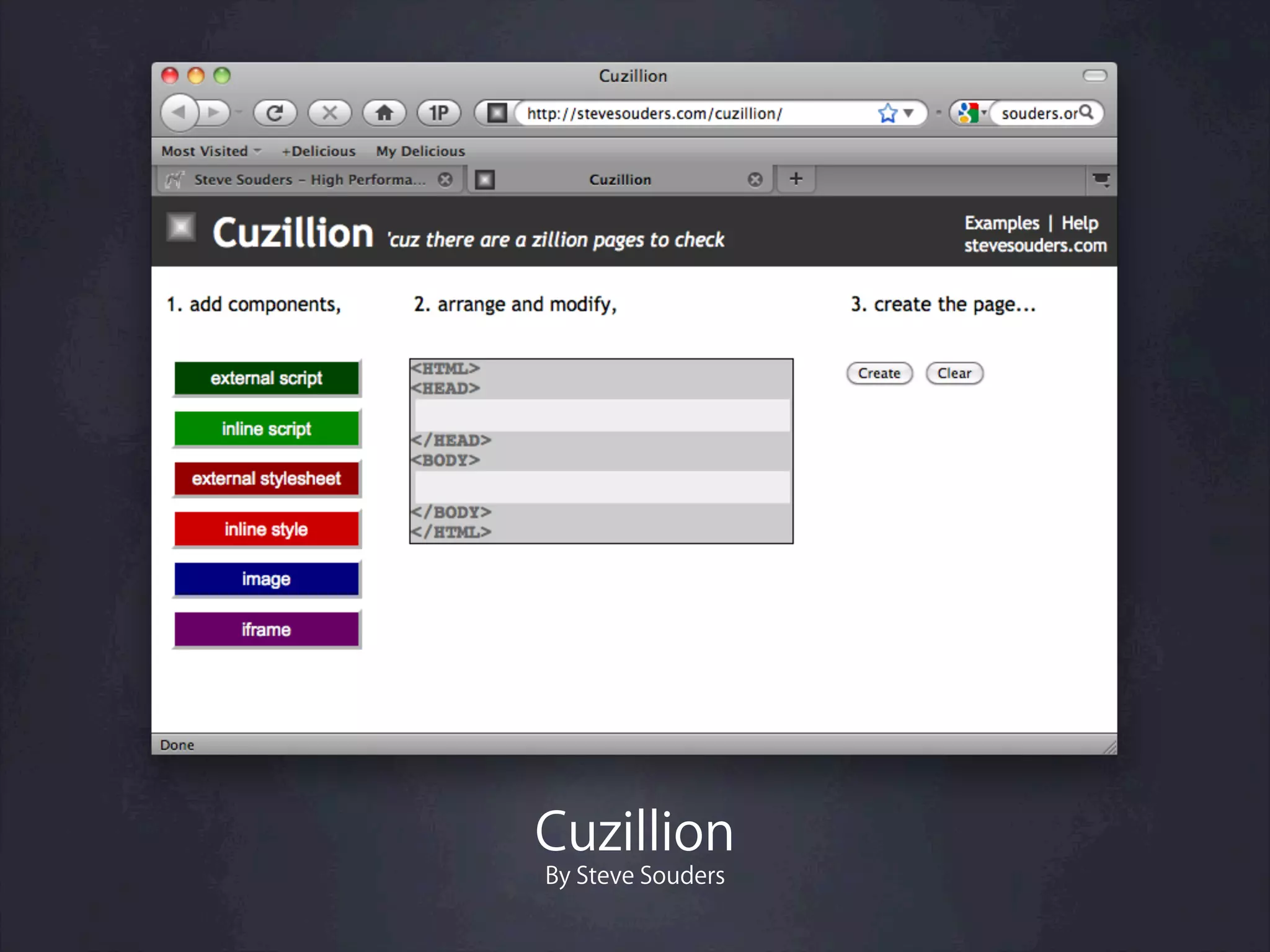1270x952 pixels.
Task: Click the <HTML> tag text
Action: [445, 369]
